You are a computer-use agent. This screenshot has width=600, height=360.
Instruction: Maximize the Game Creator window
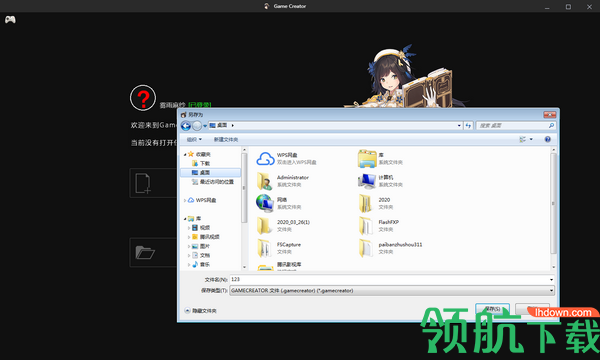[568, 7]
